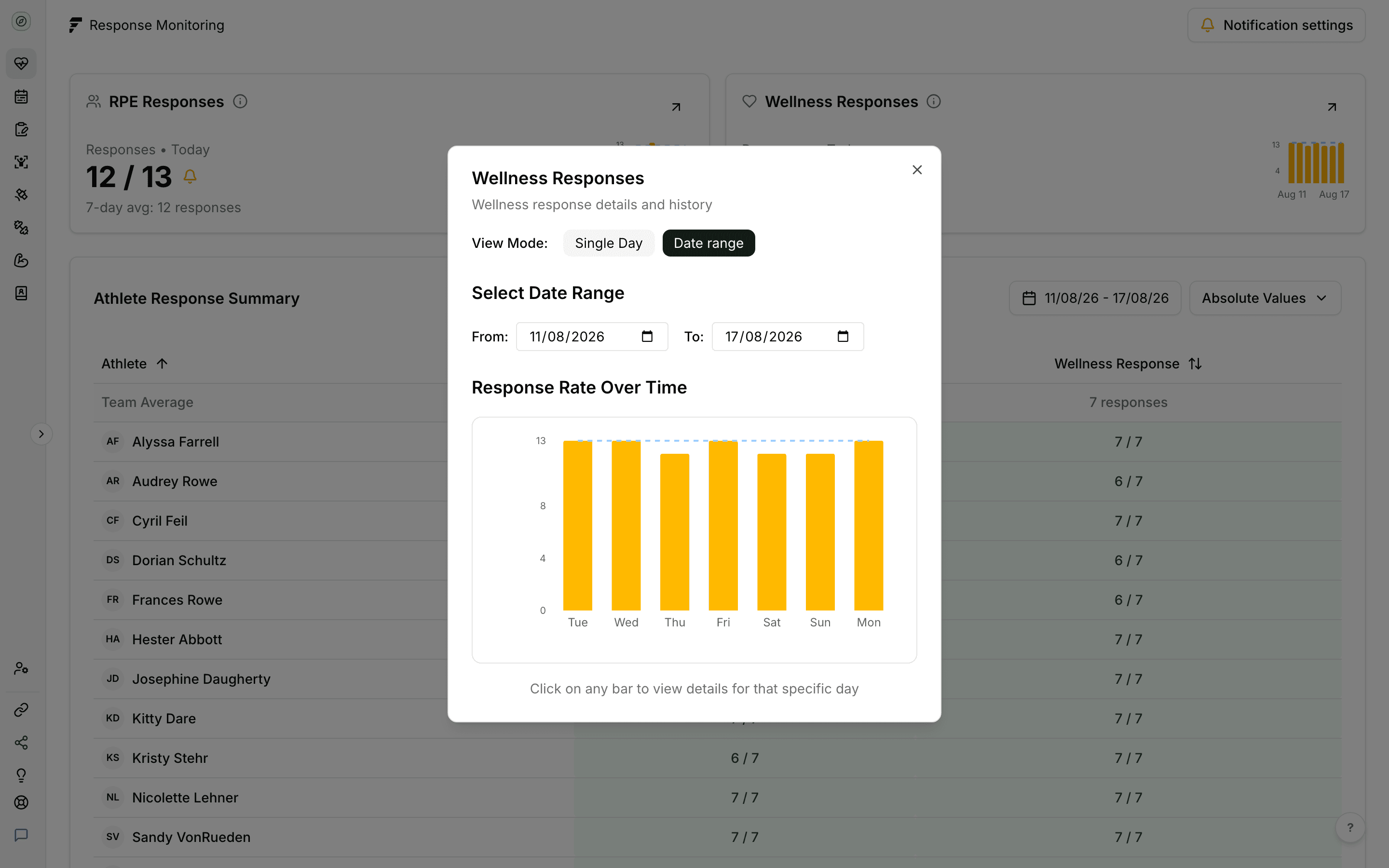Show info for RPE Responses
Screen dimensions: 1389x868
(x=240, y=102)
